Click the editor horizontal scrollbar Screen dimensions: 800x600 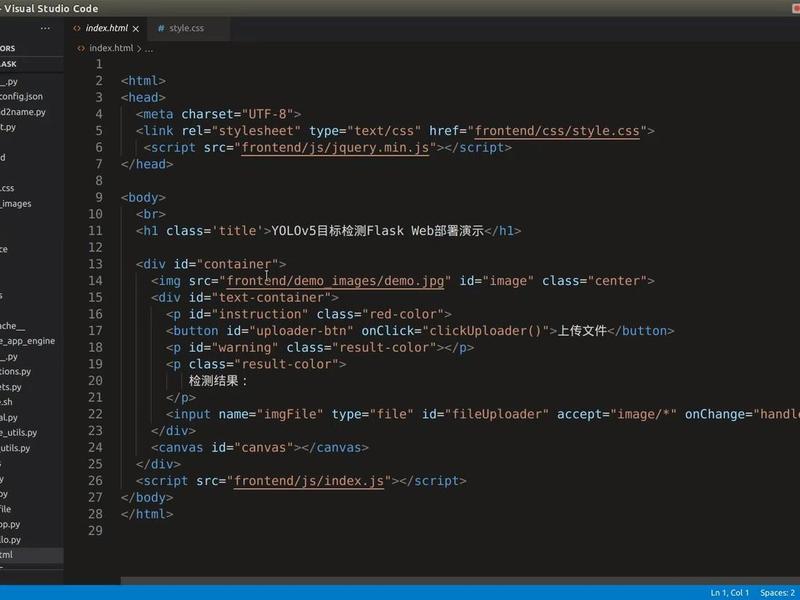tap(460, 581)
